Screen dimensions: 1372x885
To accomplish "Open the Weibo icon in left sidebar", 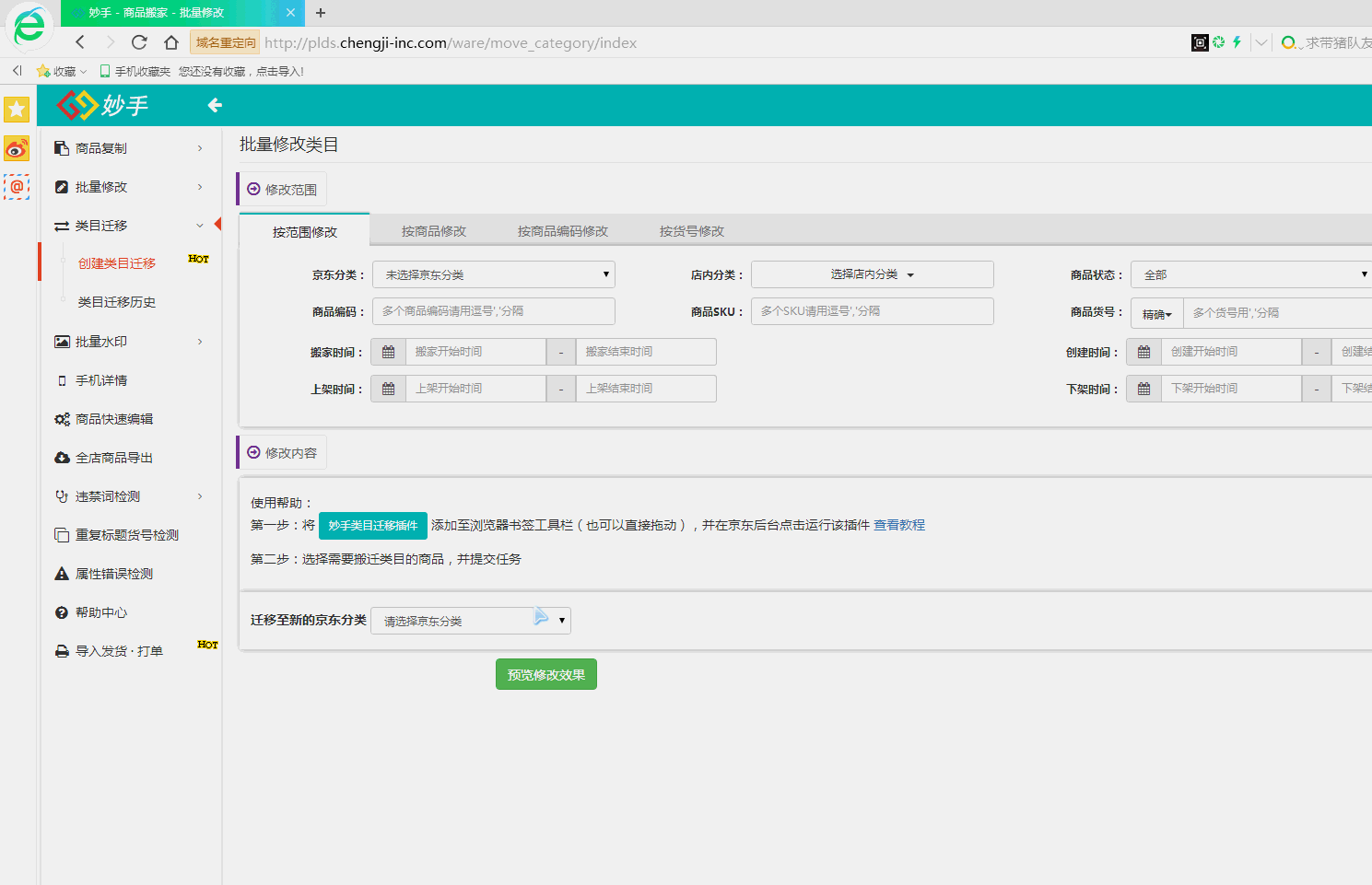I will [x=17, y=148].
